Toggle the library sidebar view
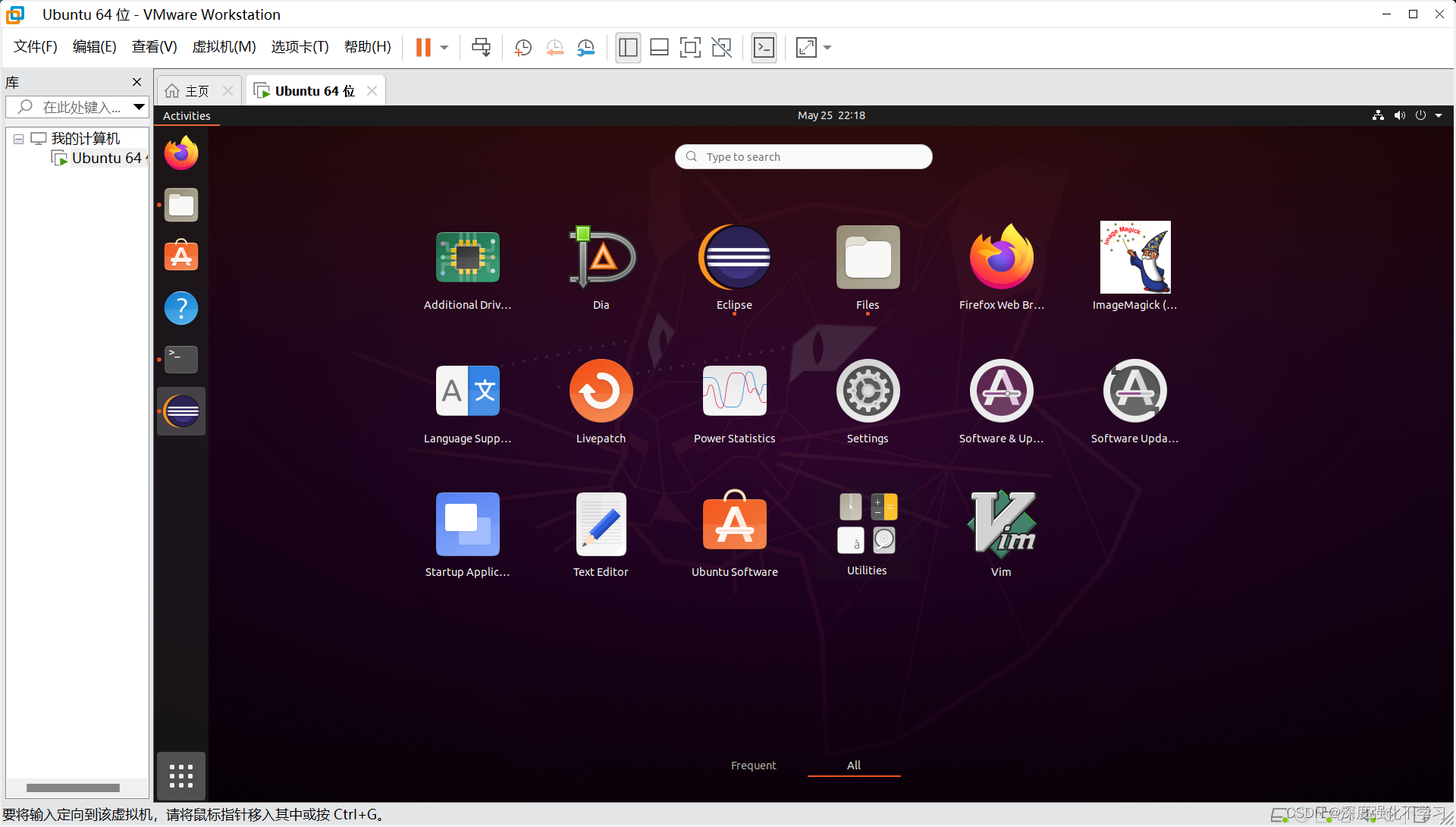 click(628, 48)
